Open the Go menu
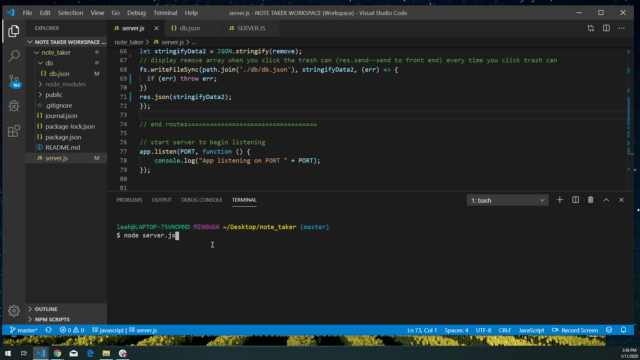 click(x=116, y=13)
